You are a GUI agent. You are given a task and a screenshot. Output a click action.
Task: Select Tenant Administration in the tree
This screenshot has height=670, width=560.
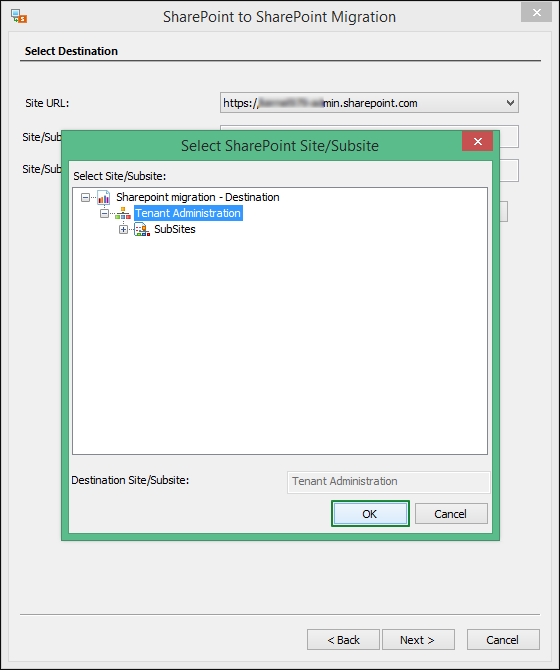click(x=188, y=213)
